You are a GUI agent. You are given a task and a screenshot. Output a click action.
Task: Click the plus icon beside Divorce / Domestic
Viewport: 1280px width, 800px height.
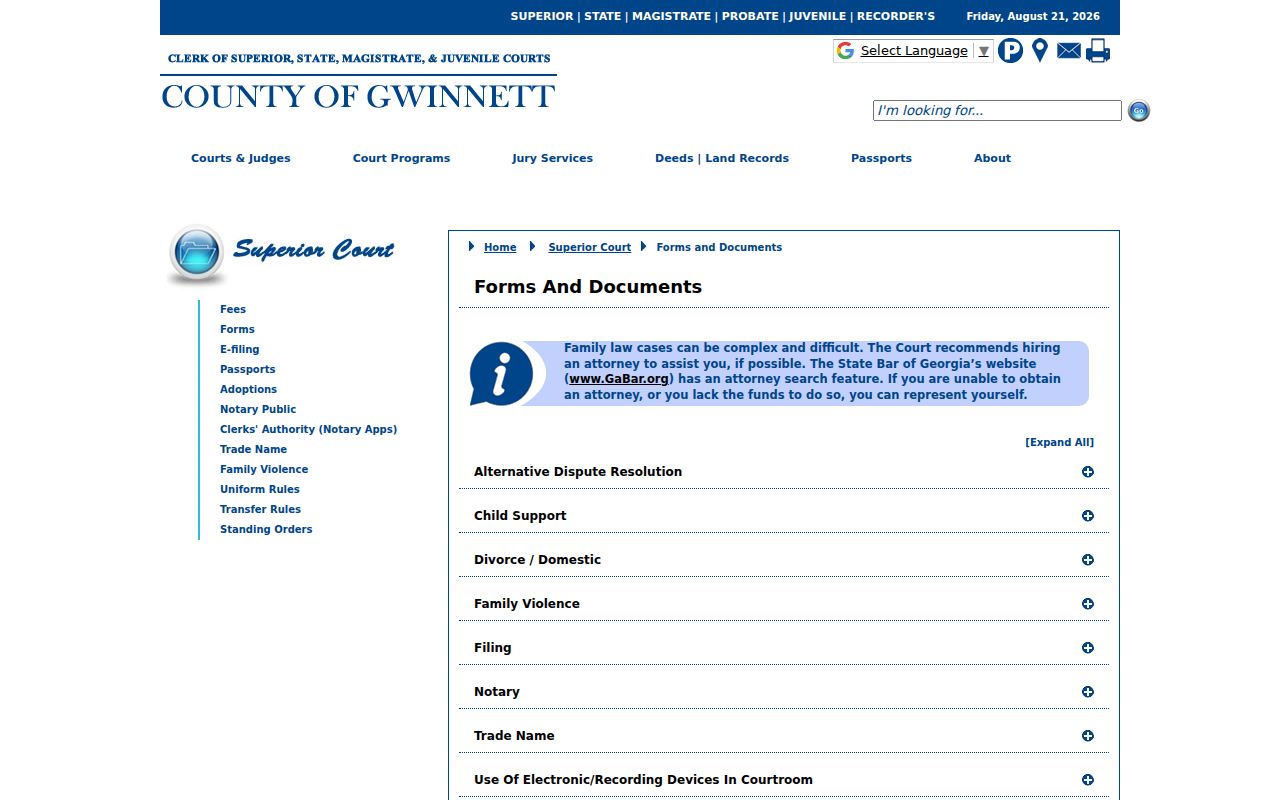point(1088,560)
